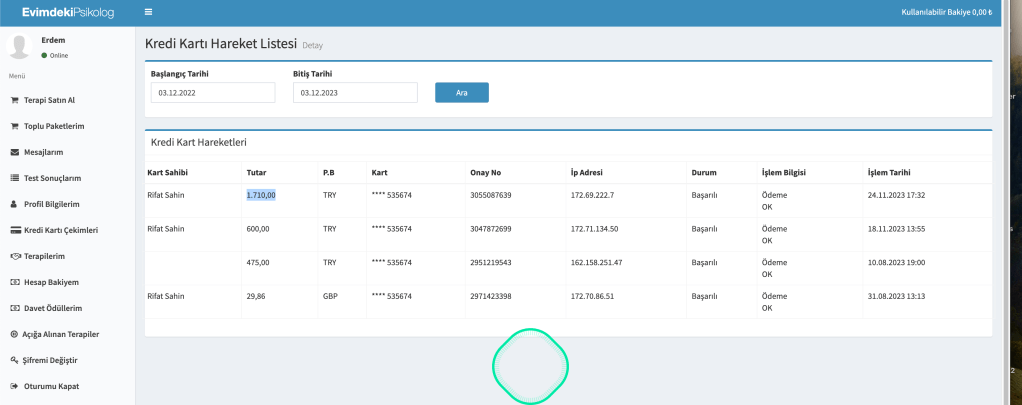Go to Mesajlarım in sidebar
Image resolution: width=1022 pixels, height=405 pixels.
pos(43,153)
